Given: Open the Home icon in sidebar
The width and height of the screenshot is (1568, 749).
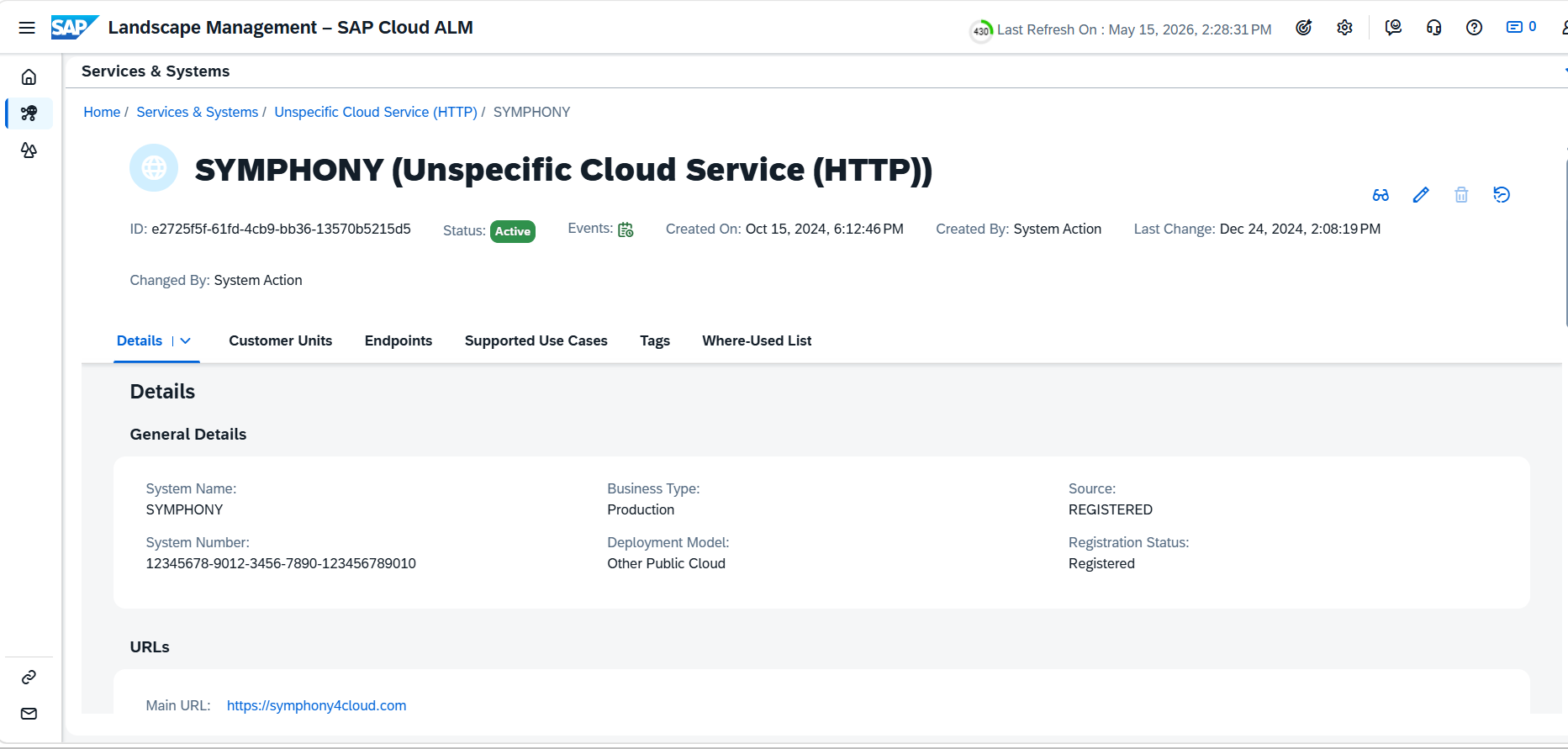Looking at the screenshot, I should (x=29, y=77).
